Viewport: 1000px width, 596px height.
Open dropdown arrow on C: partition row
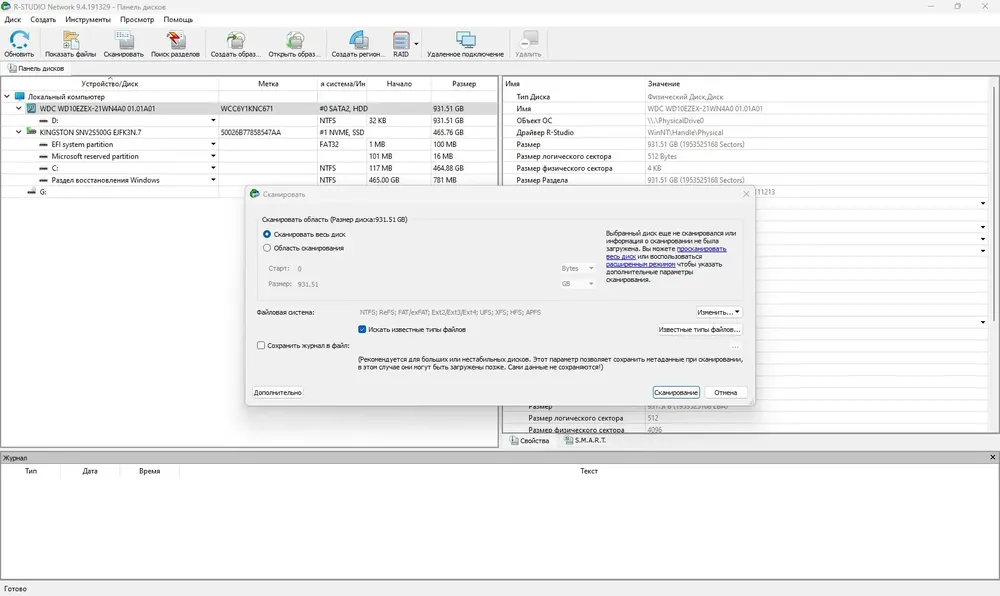(x=213, y=168)
